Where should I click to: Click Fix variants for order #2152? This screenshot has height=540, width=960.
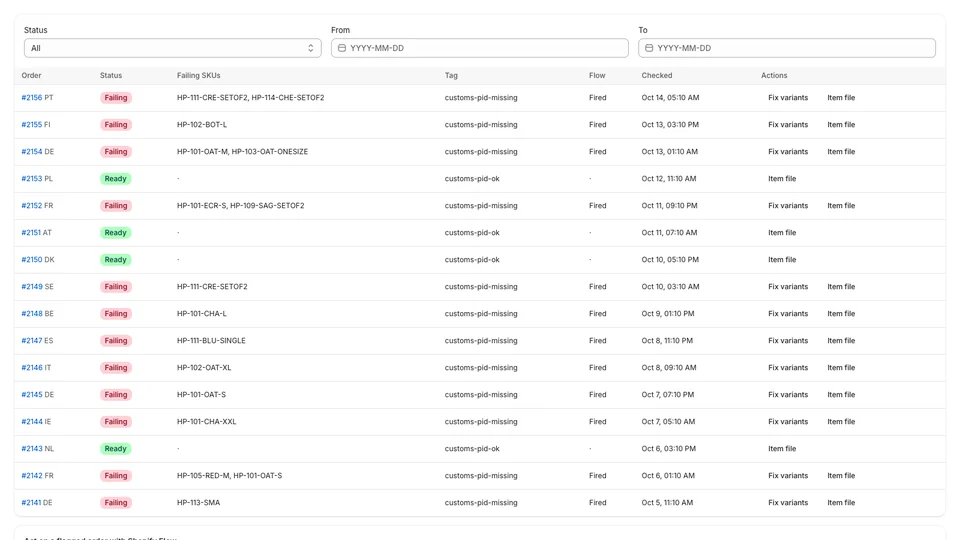(788, 206)
